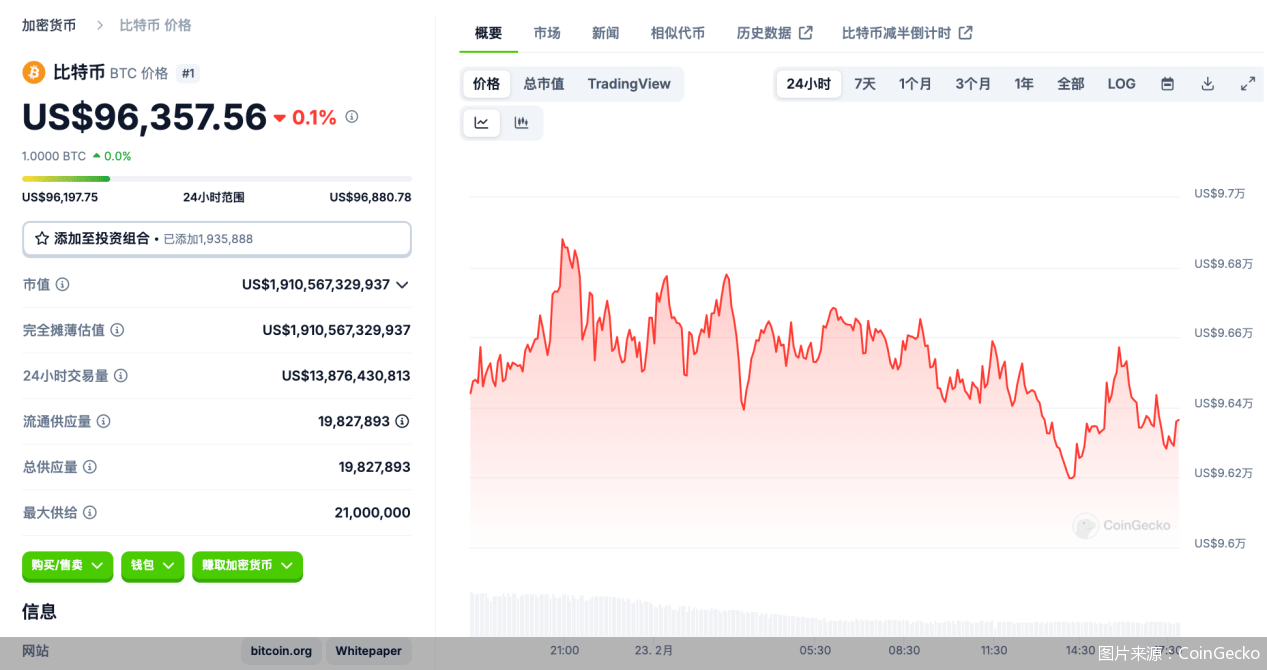Screen dimensions: 1267x670
Task: Switch price display to 总市值
Action: 543,84
